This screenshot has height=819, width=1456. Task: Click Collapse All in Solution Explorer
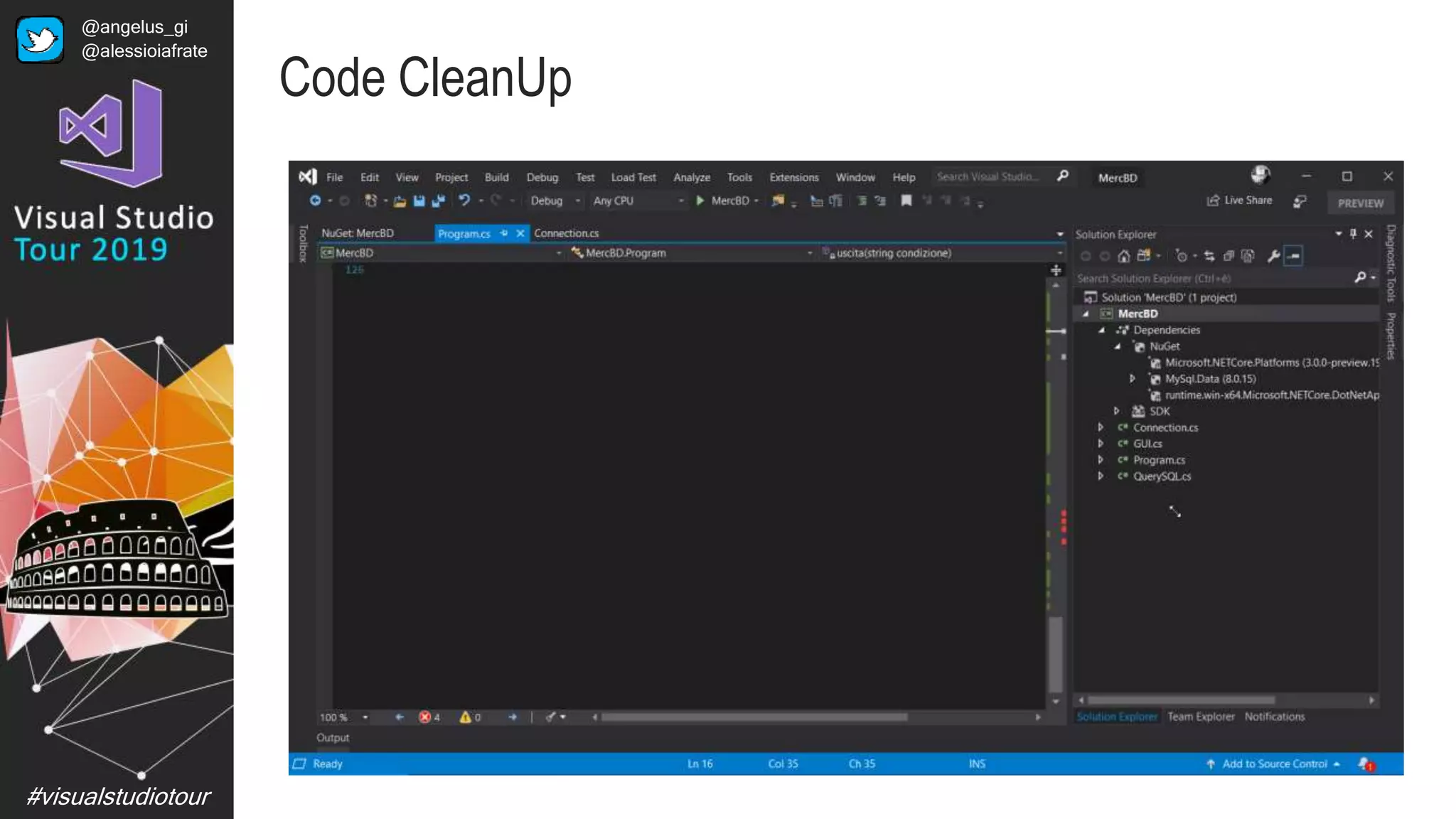click(x=1228, y=256)
